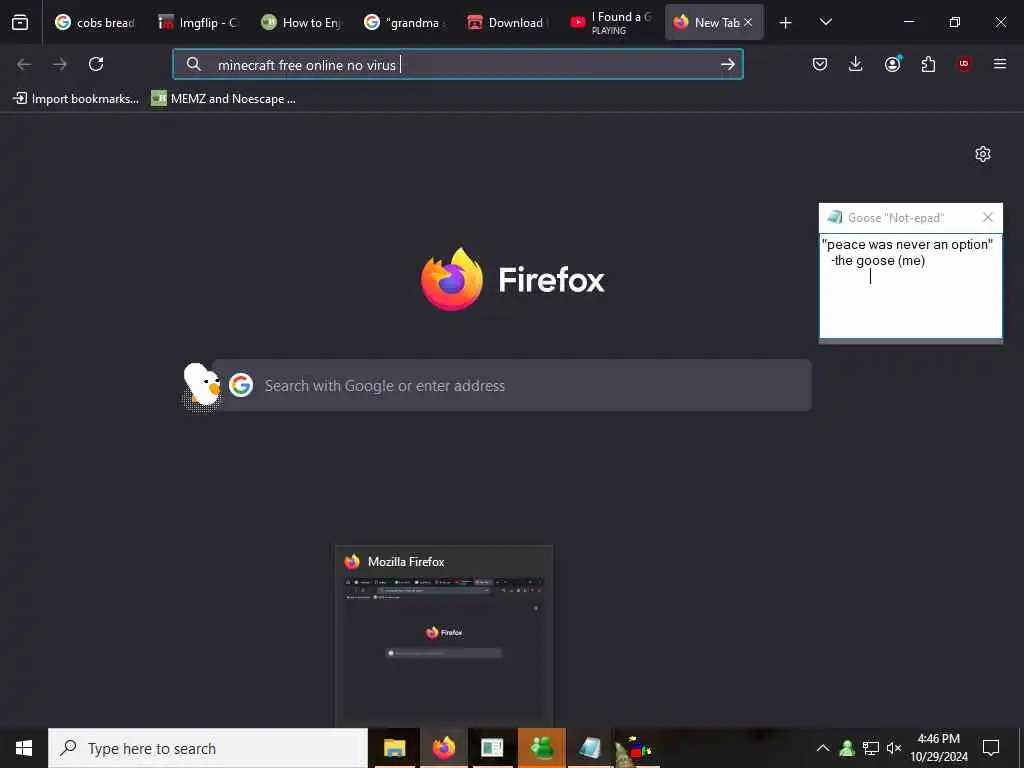
Task: Click the green person tray icon
Action: point(847,748)
